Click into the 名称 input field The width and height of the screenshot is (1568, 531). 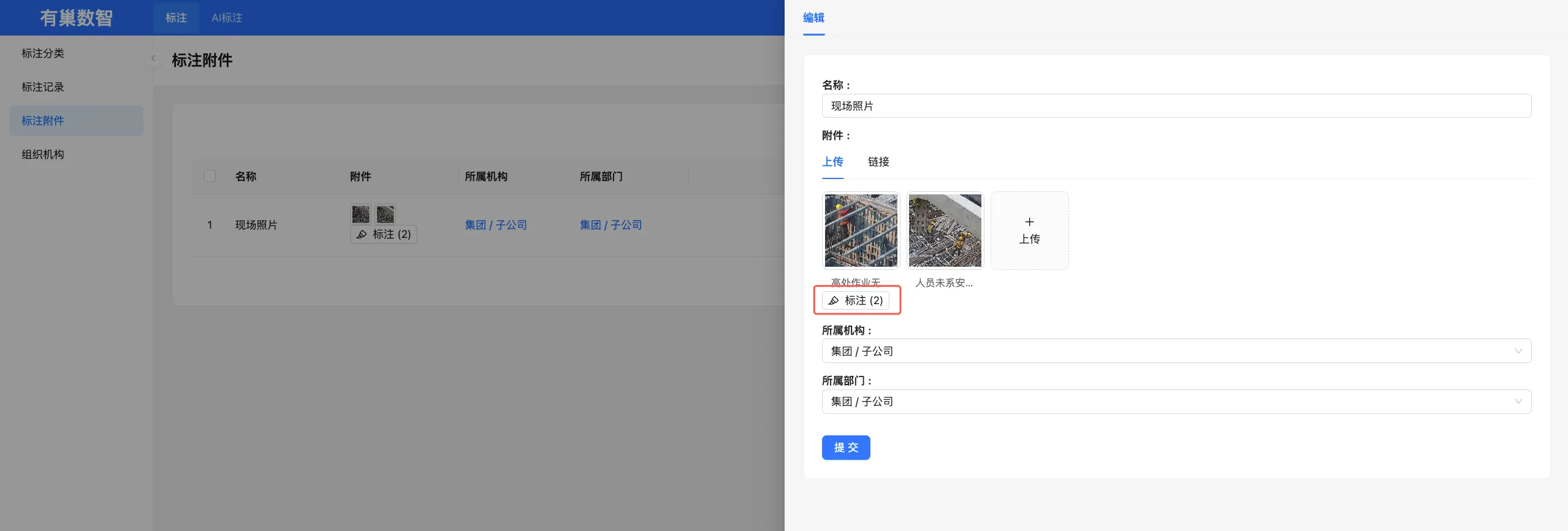pyautogui.click(x=1176, y=105)
